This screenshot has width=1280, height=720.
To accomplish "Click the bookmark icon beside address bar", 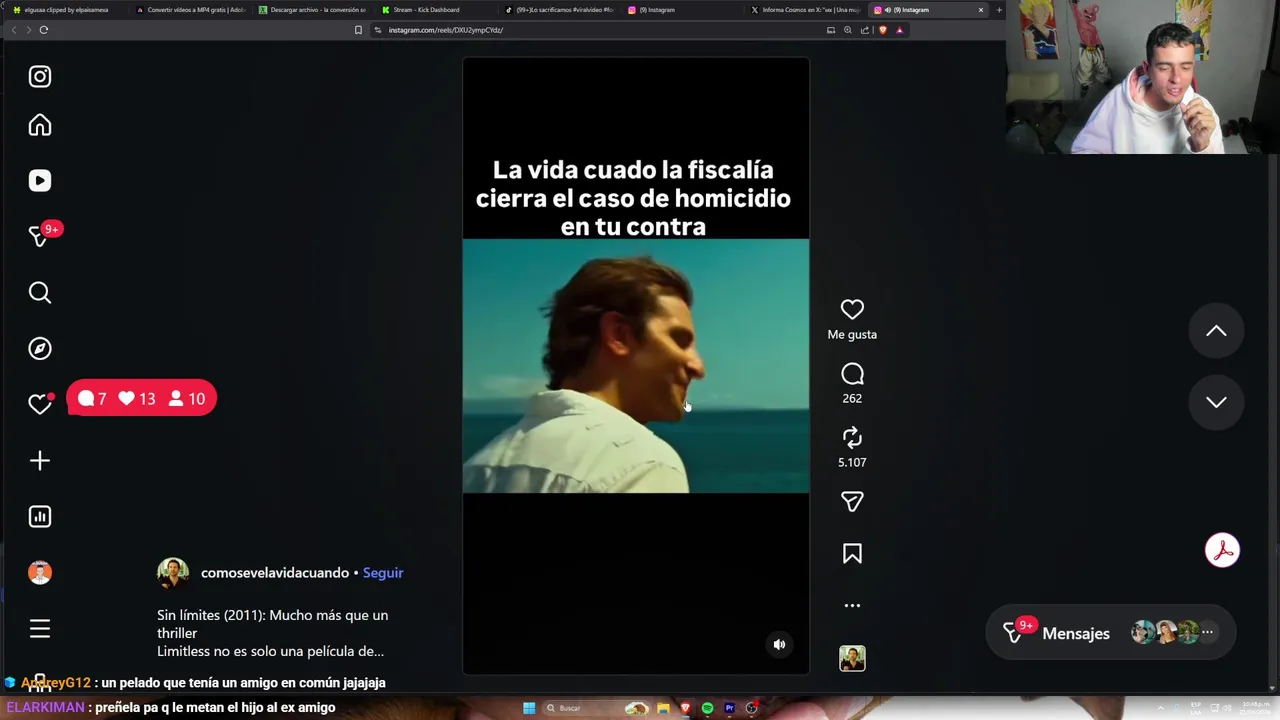I will coord(358,30).
